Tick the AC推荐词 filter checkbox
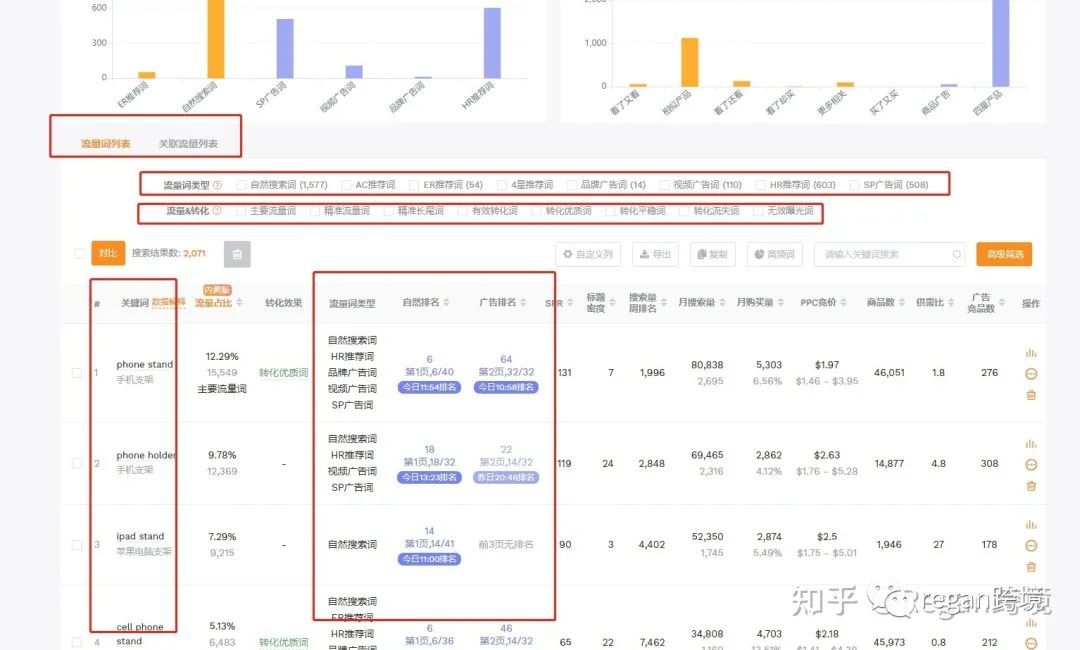 click(346, 185)
